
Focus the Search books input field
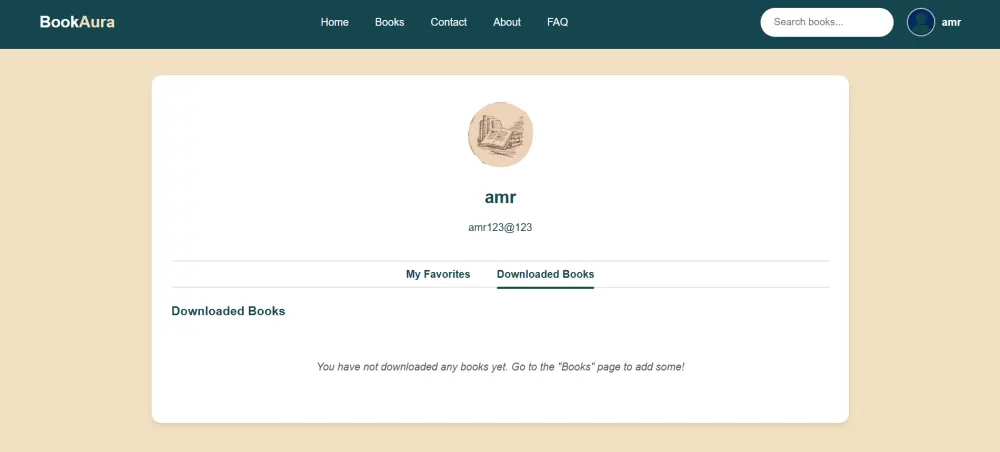[827, 22]
